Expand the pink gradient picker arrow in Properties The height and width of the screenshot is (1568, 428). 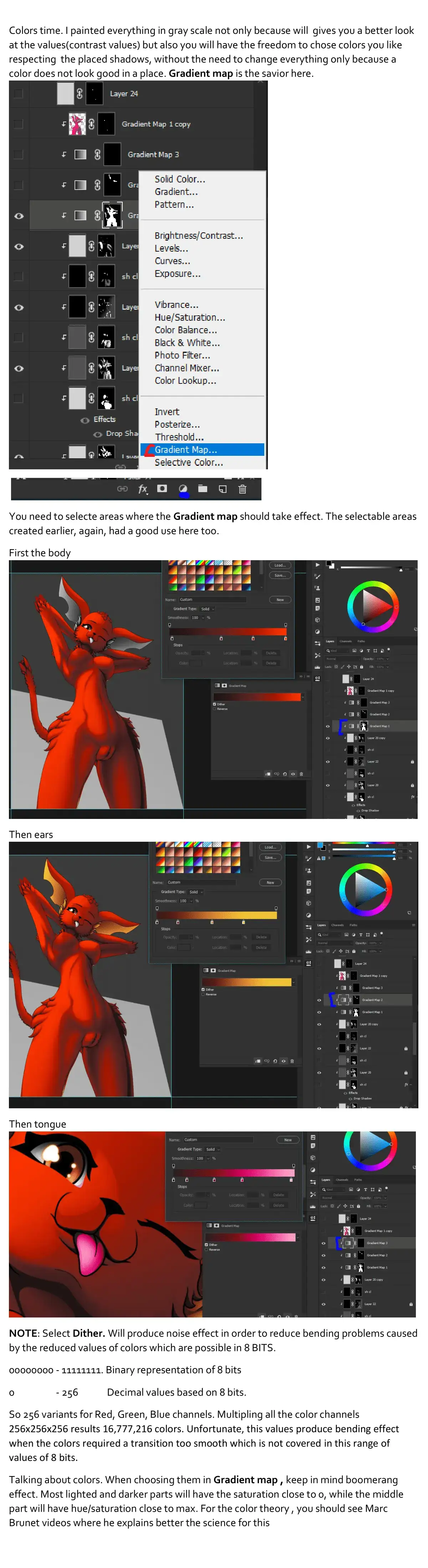tap(298, 1237)
